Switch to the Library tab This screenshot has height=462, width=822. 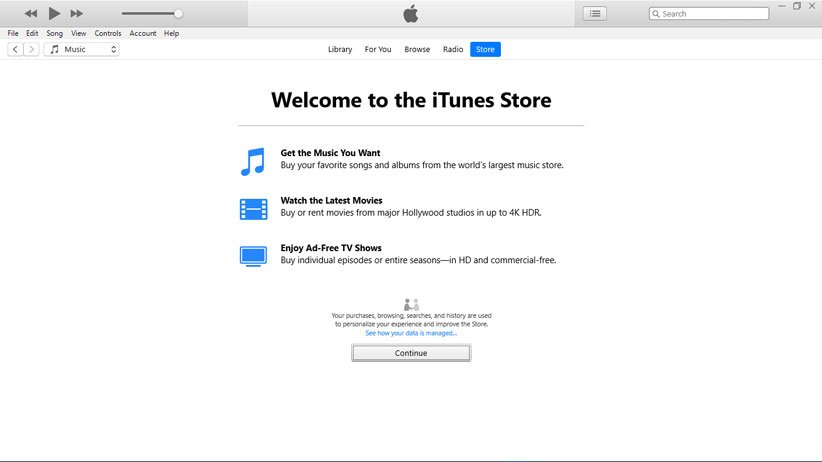(x=340, y=49)
